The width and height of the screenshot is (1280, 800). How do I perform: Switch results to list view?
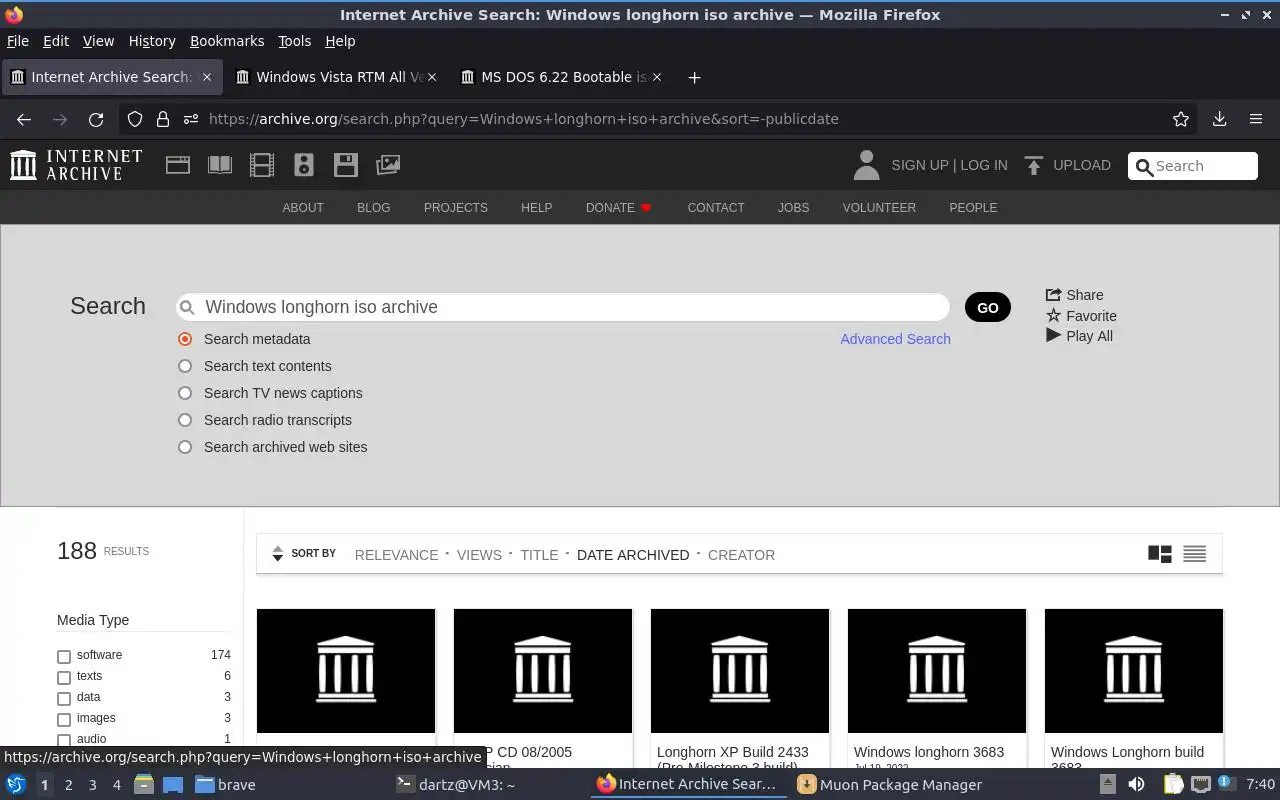[x=1195, y=554]
